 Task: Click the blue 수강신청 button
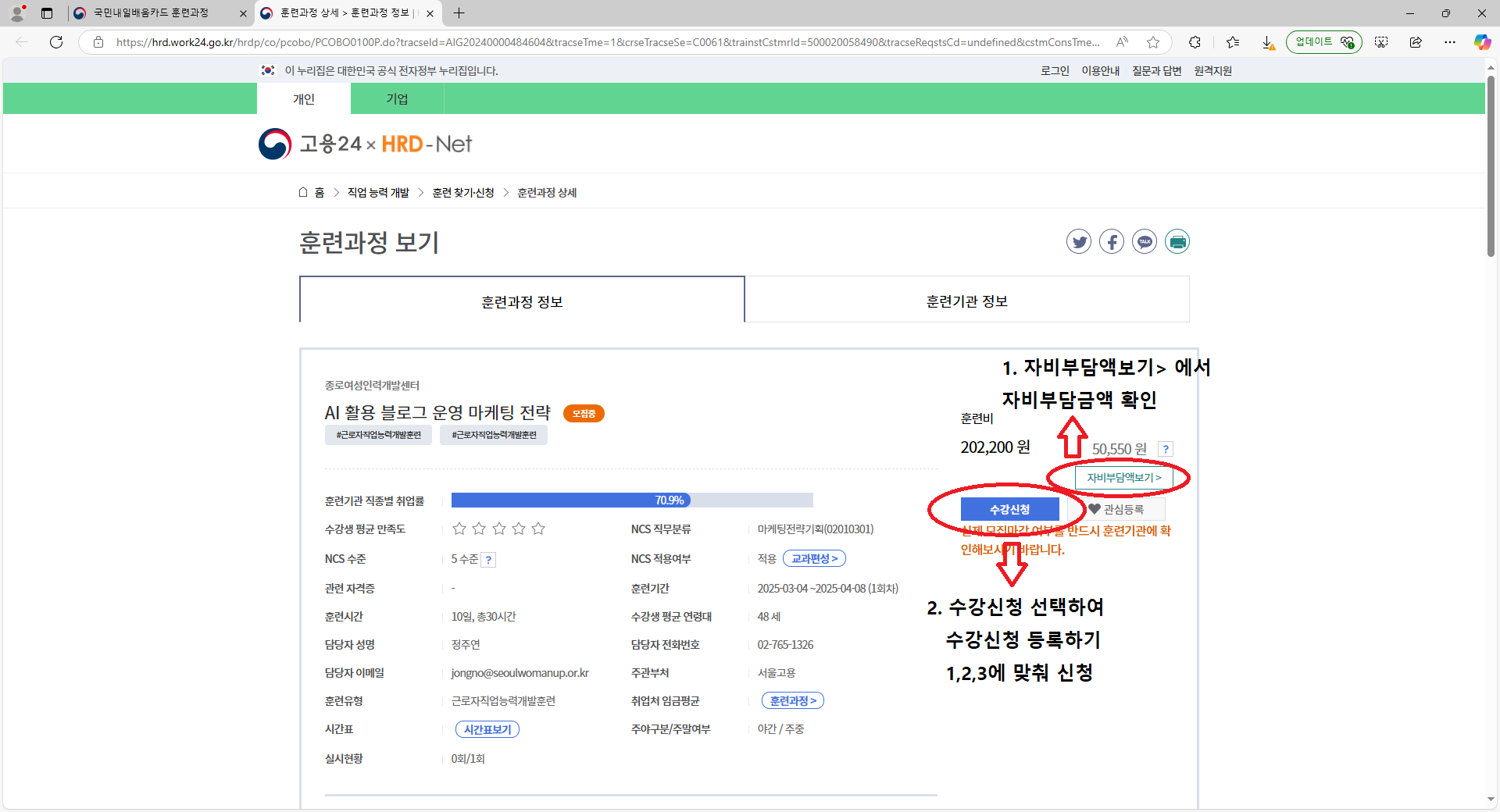[1009, 509]
